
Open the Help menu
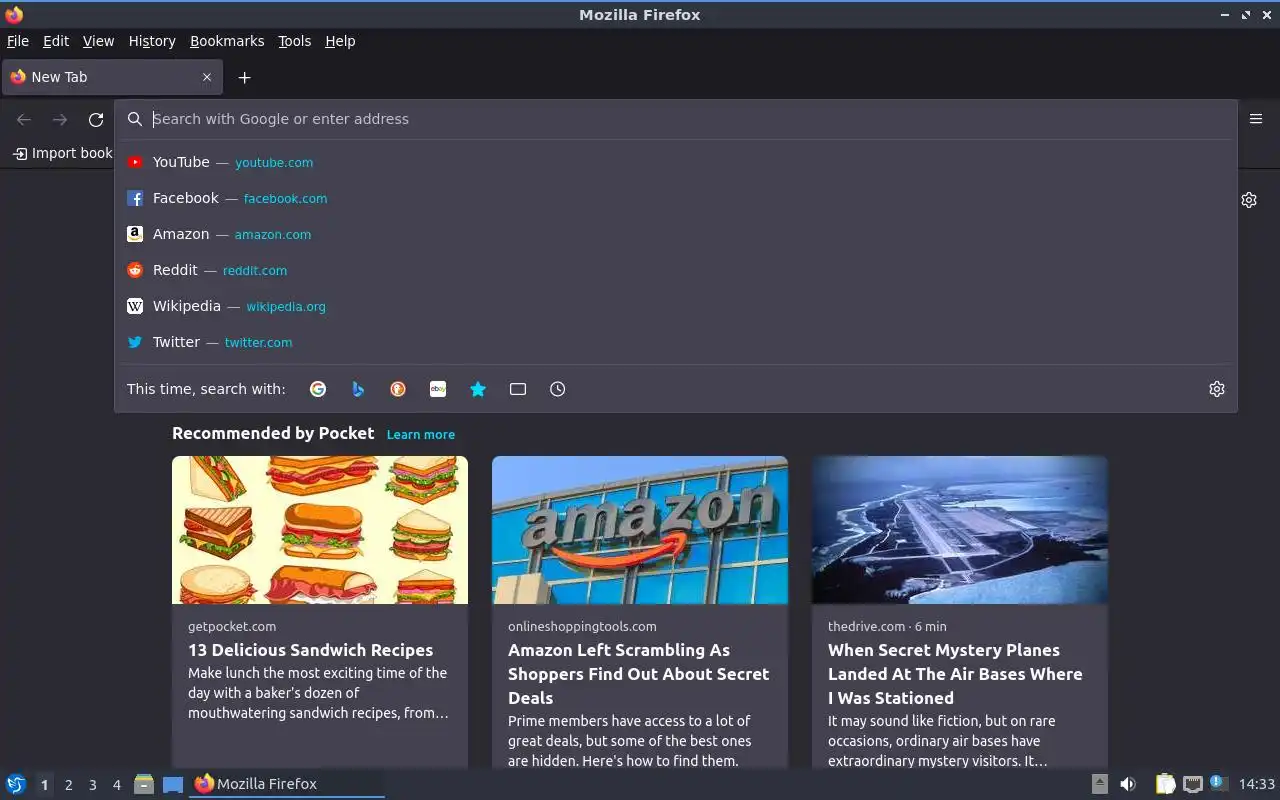pos(340,41)
